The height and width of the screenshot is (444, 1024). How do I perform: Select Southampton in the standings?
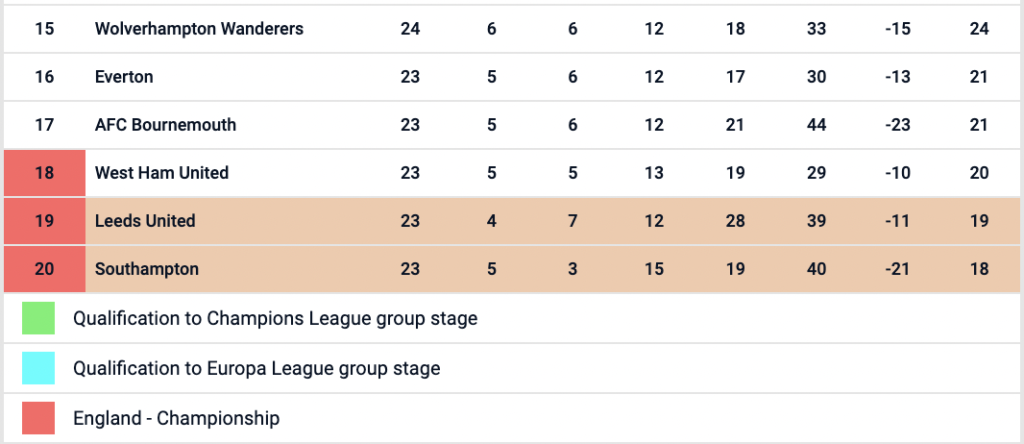pyautogui.click(x=147, y=269)
